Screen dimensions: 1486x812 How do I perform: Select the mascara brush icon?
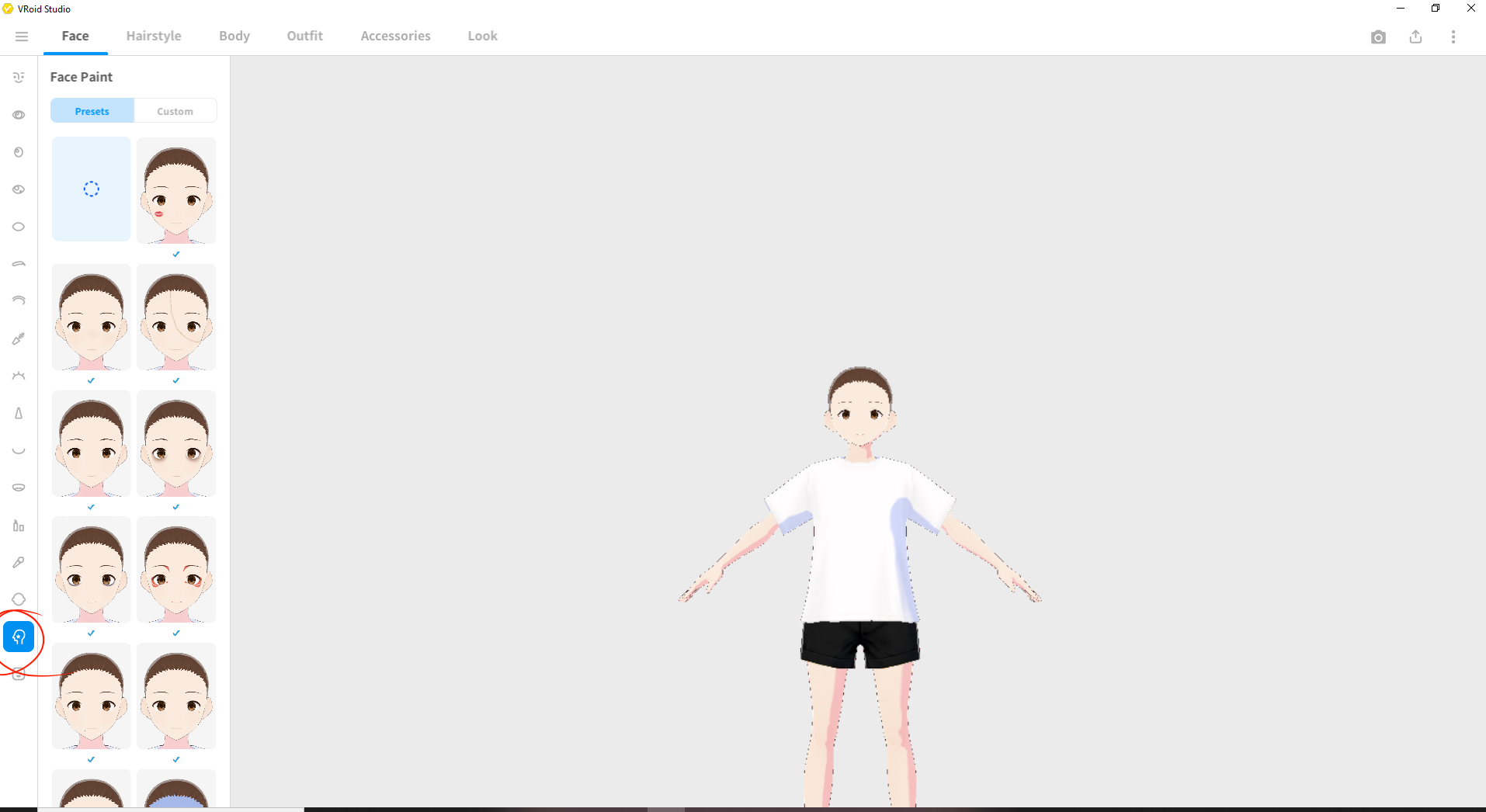click(19, 338)
